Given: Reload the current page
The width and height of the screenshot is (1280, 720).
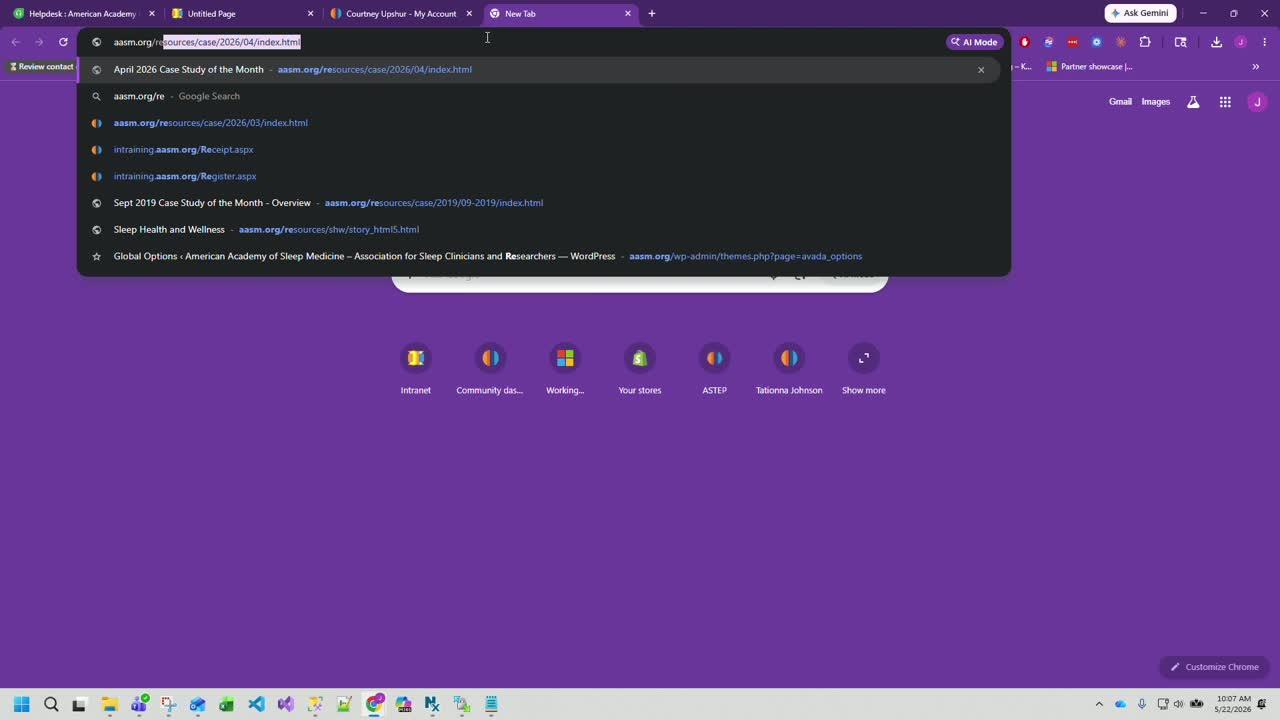Looking at the screenshot, I should point(63,42).
